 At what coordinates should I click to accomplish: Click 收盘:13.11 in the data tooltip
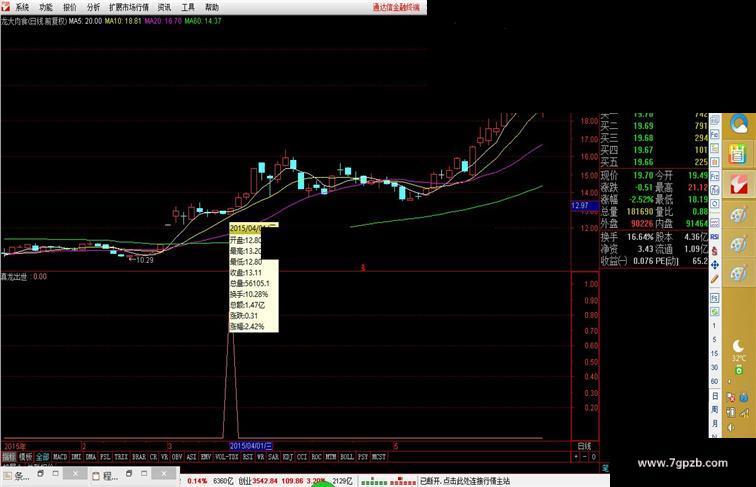[246, 273]
